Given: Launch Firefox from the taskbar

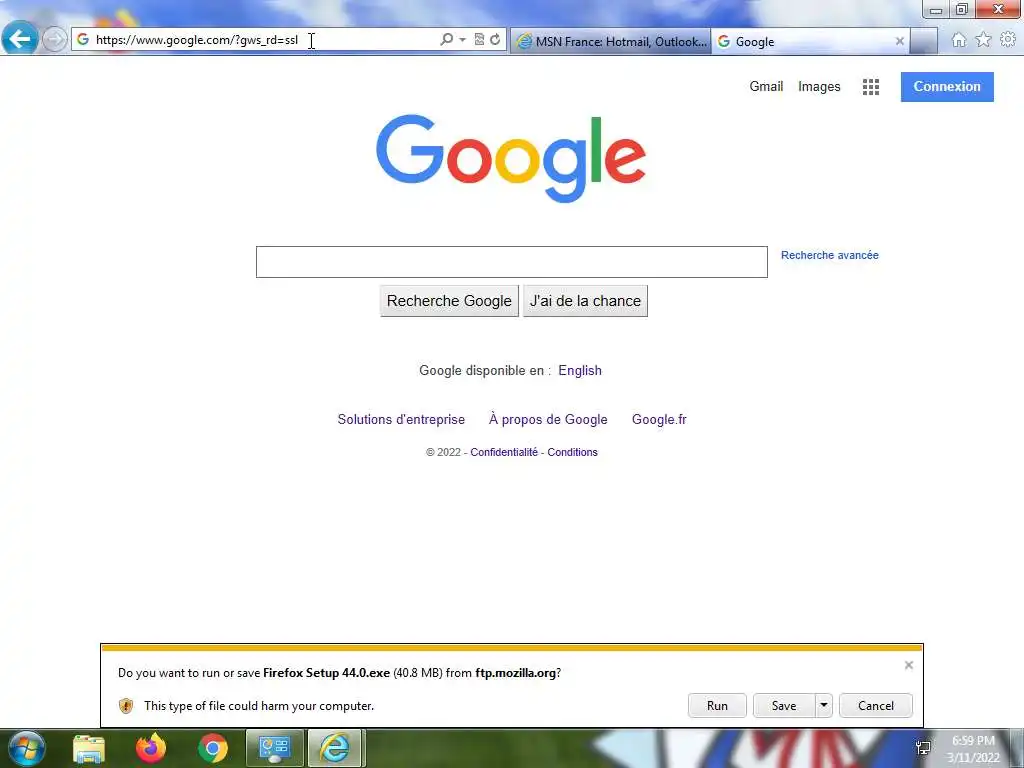Looking at the screenshot, I should (x=151, y=748).
